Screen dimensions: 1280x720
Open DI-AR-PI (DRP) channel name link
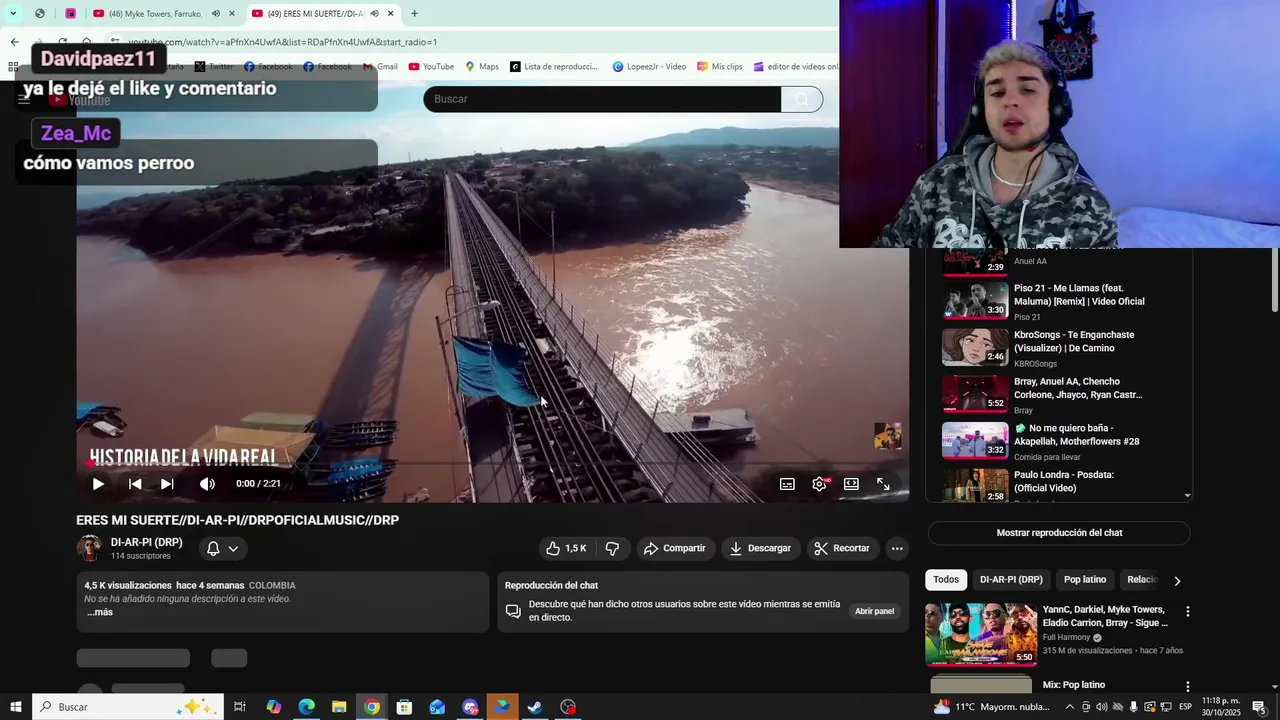tap(146, 542)
